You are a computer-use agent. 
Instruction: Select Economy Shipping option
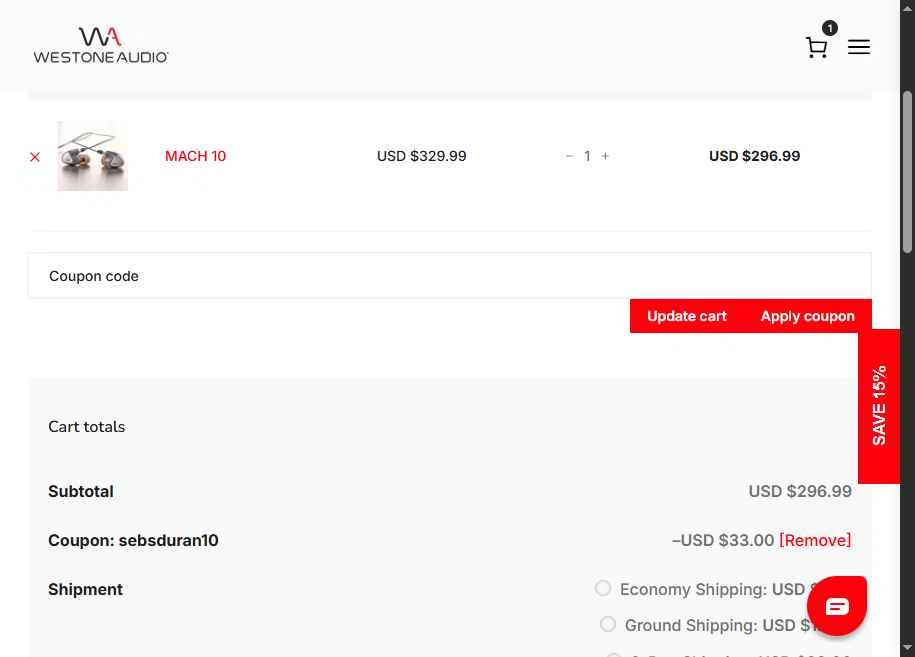603,588
